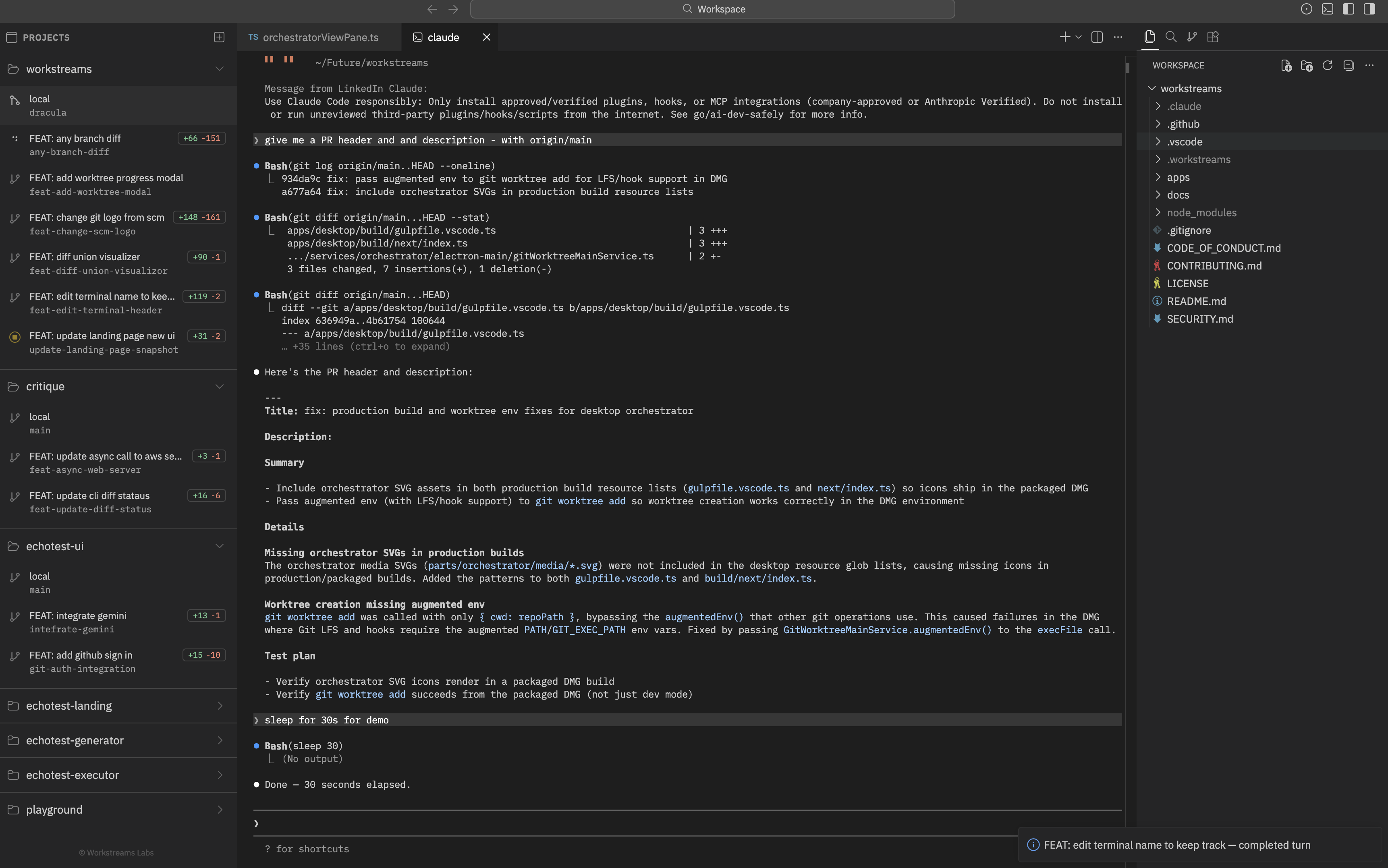Open the Extensions panel

point(1213,37)
